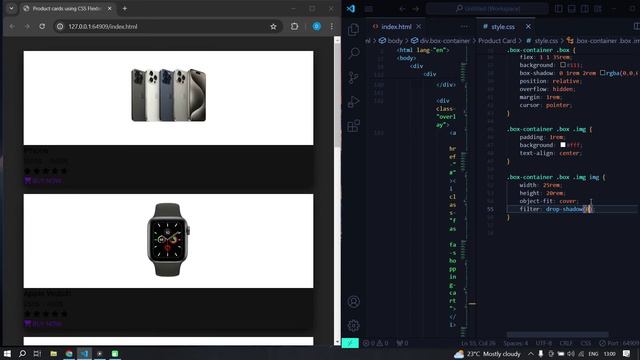Open the weather widget showing 23°C Mostly cloudy
Screen dimensions: 640x360
[x=487, y=354]
